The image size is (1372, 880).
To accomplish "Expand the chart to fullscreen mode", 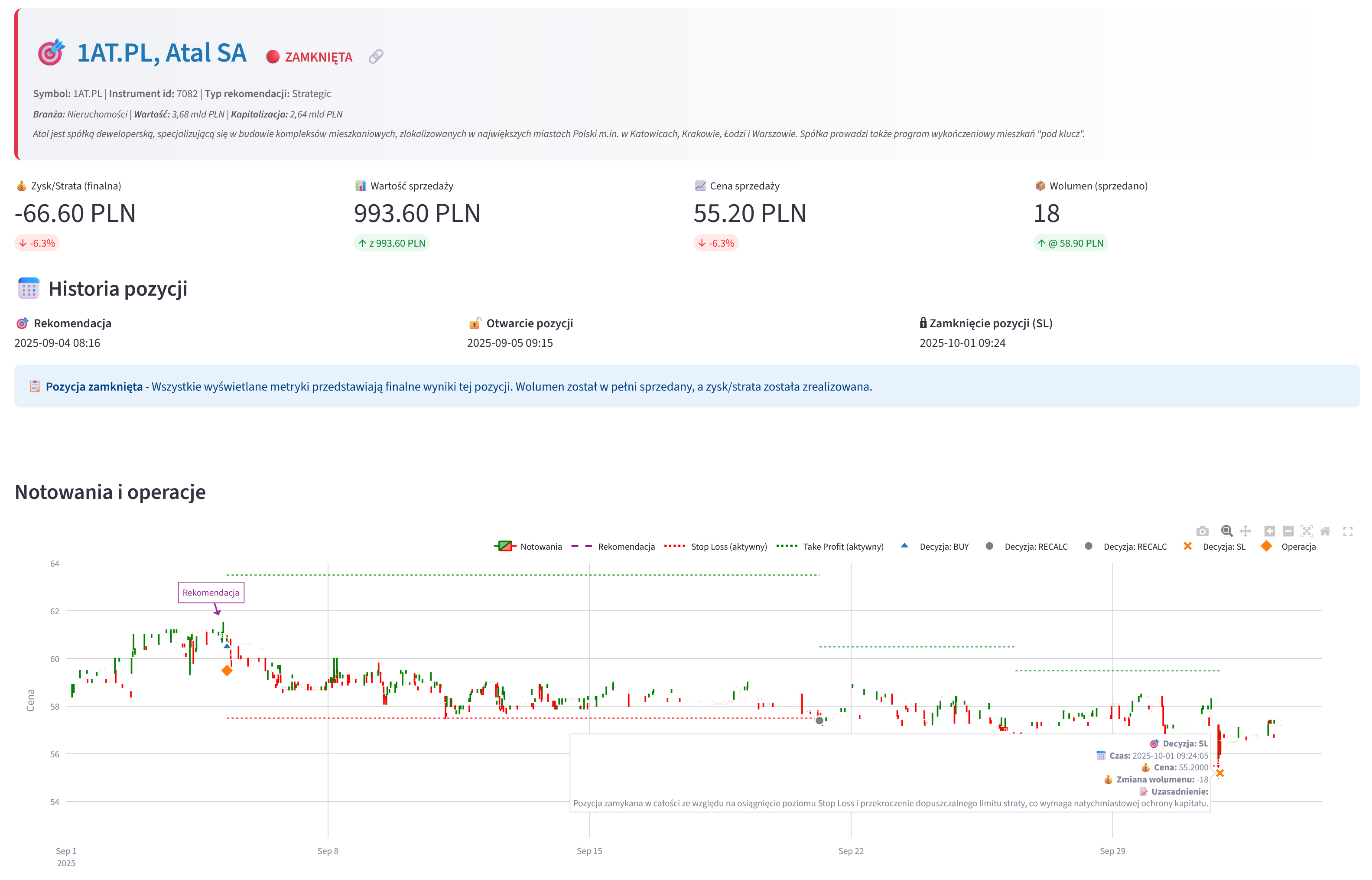I will [x=1348, y=531].
